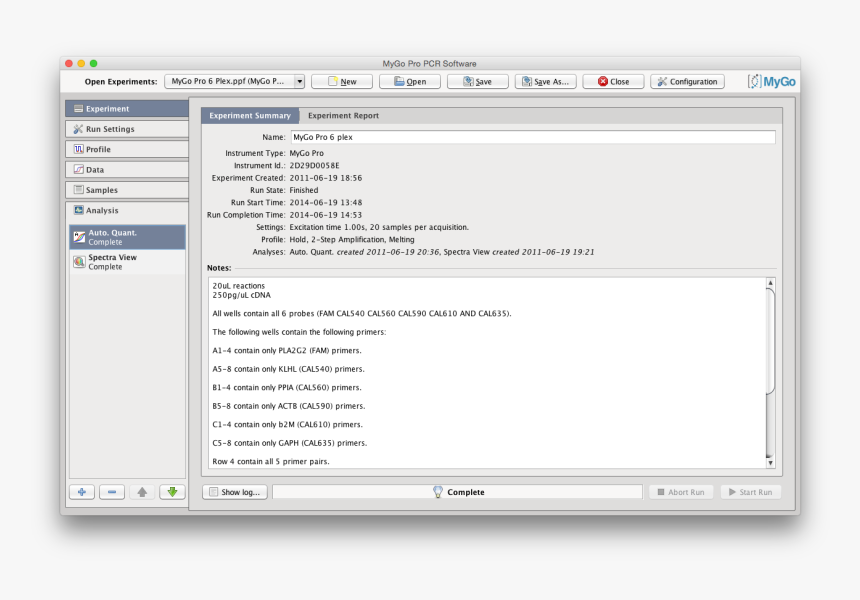
Task: Click the Samples list icon
Action: (x=78, y=190)
